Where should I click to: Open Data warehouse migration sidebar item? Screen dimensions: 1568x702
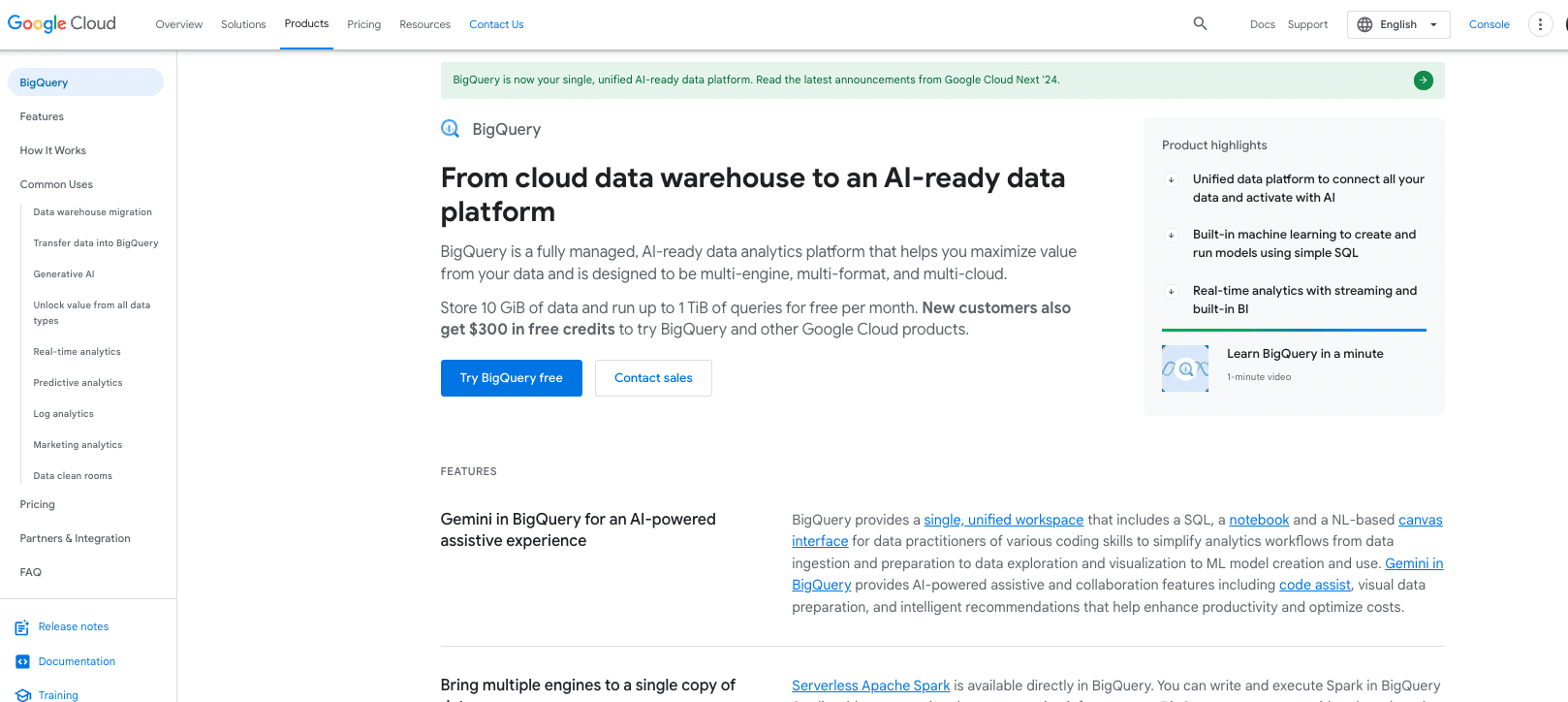click(x=93, y=212)
